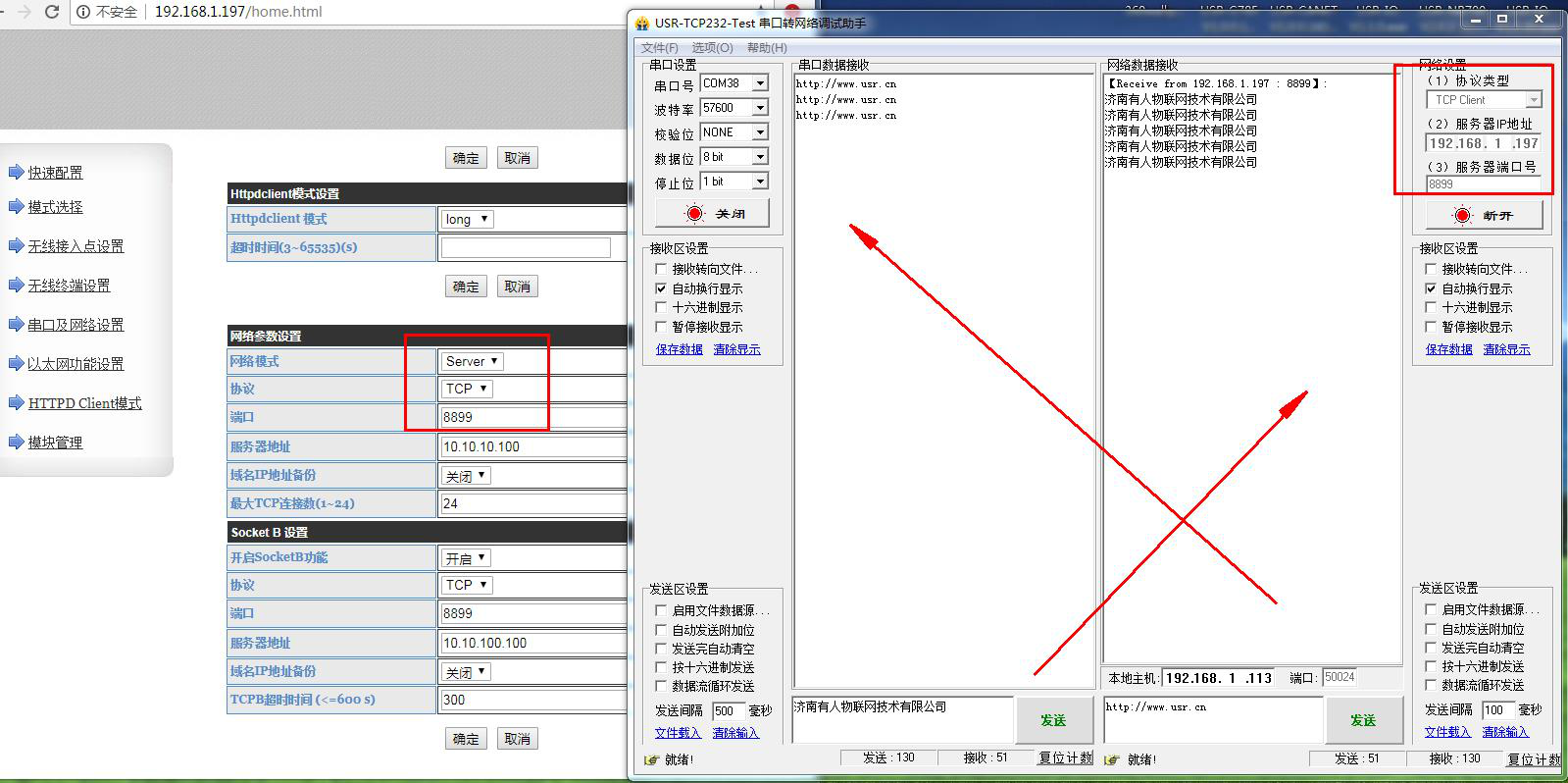Screen dimensions: 1568x783
Task: Click the USR-TCP232-Test title bar app icon
Action: [642, 23]
